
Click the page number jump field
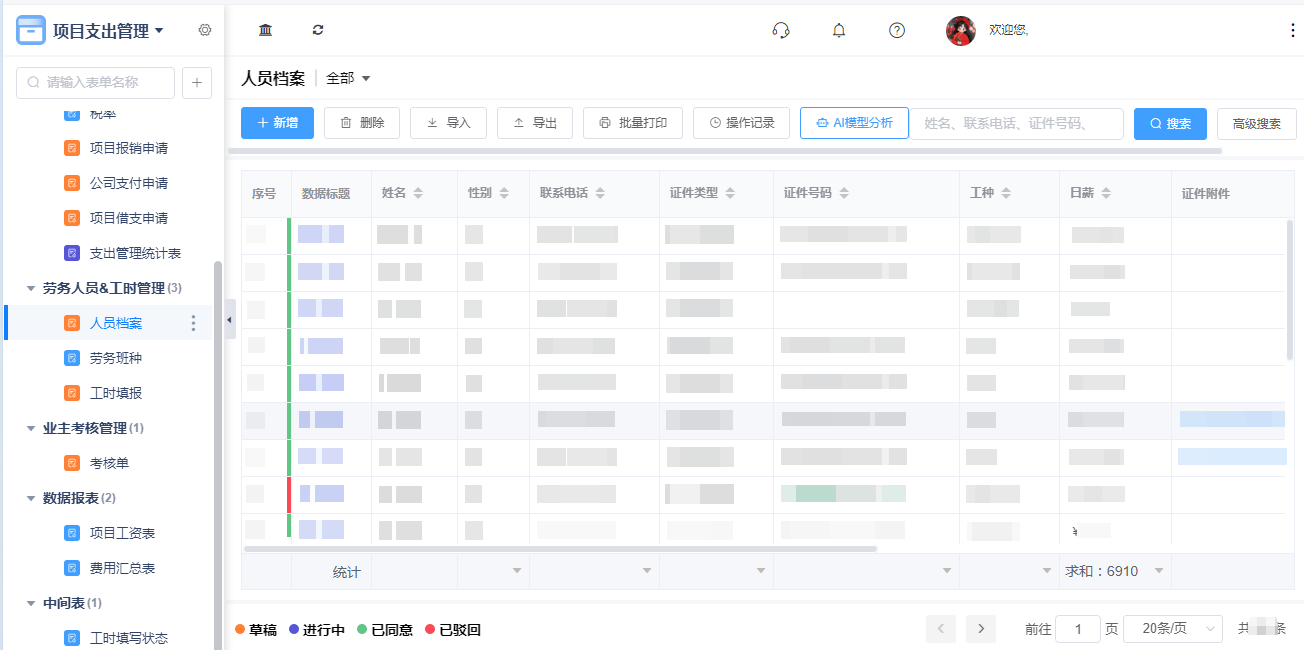(x=1078, y=629)
